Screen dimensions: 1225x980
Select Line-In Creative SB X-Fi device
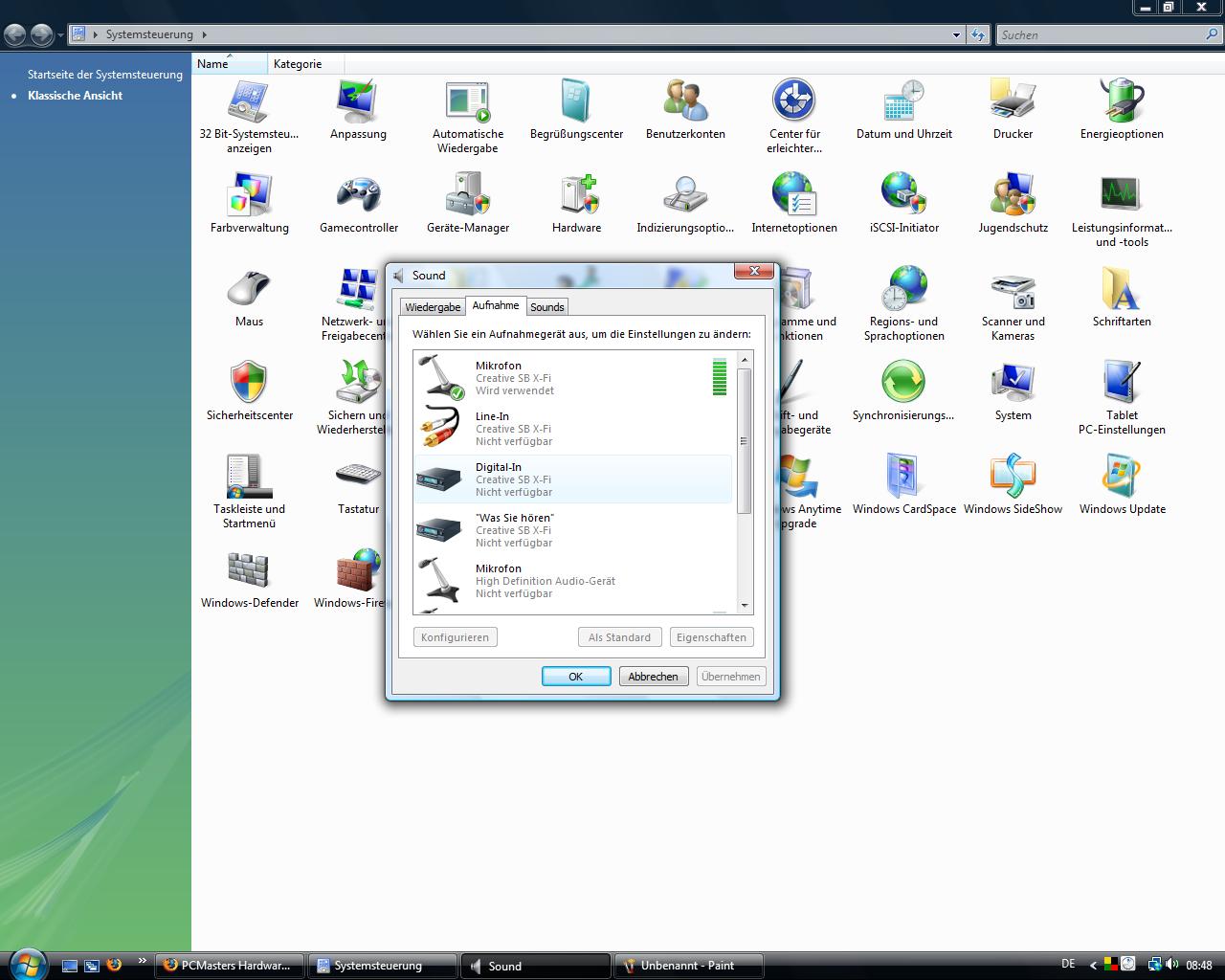574,429
